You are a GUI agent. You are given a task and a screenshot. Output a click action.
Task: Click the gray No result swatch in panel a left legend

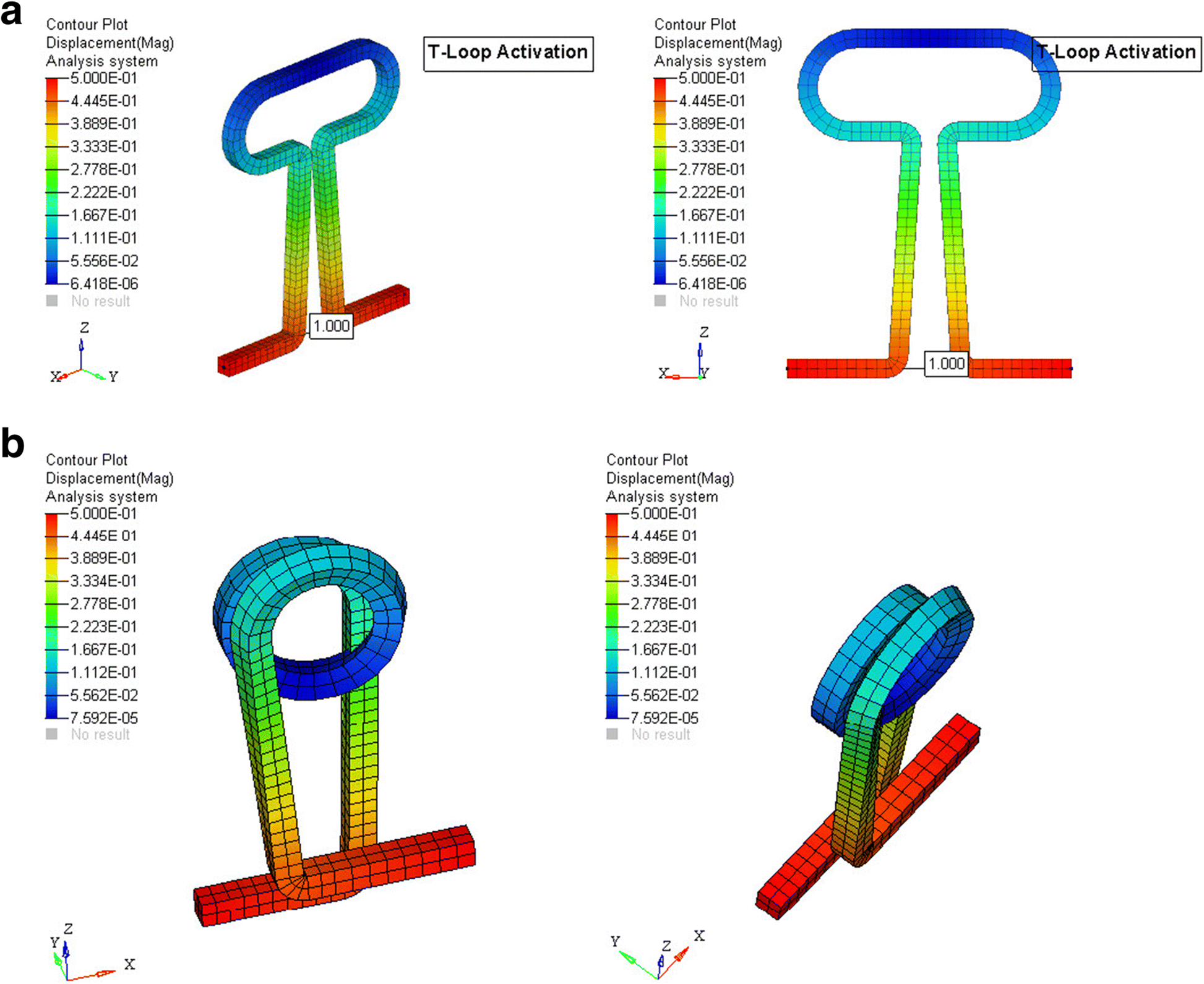click(52, 301)
